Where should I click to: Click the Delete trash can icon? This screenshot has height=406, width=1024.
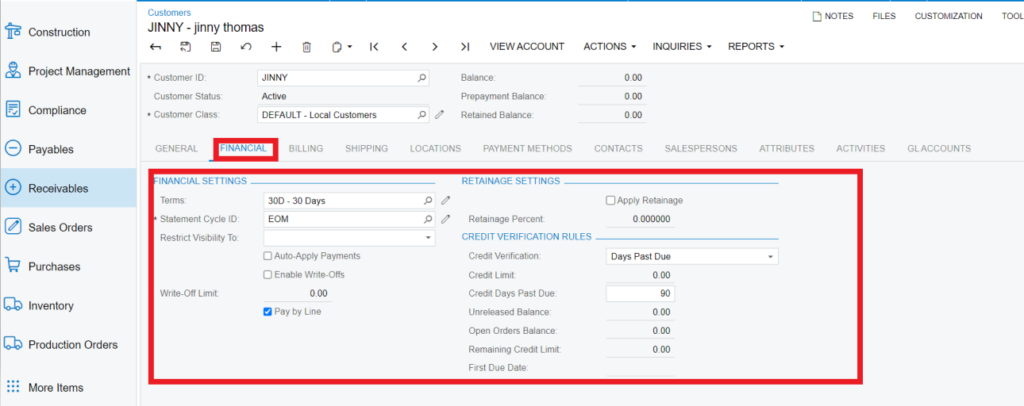coord(307,47)
